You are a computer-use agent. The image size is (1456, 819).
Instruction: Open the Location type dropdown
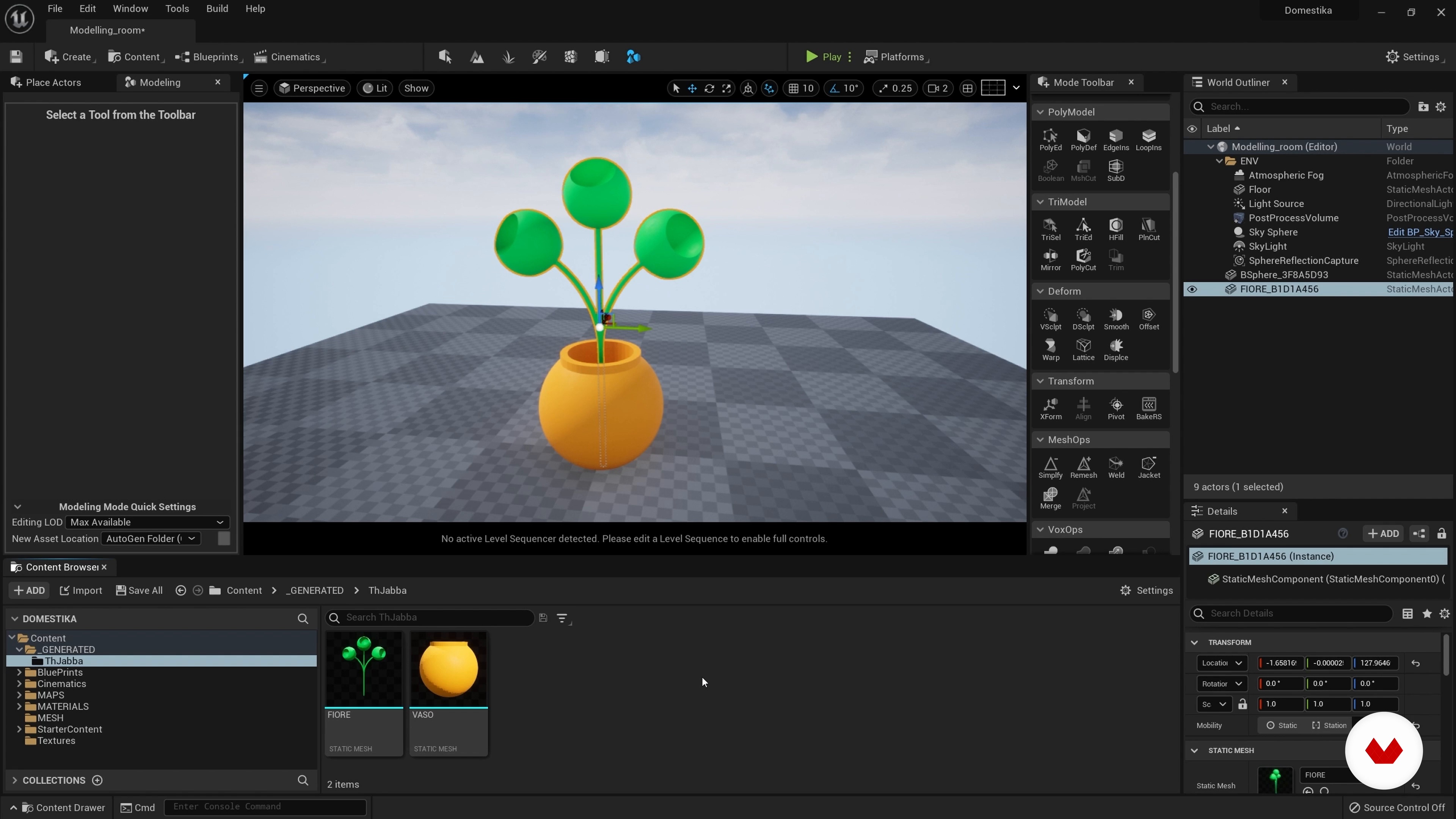click(1221, 663)
